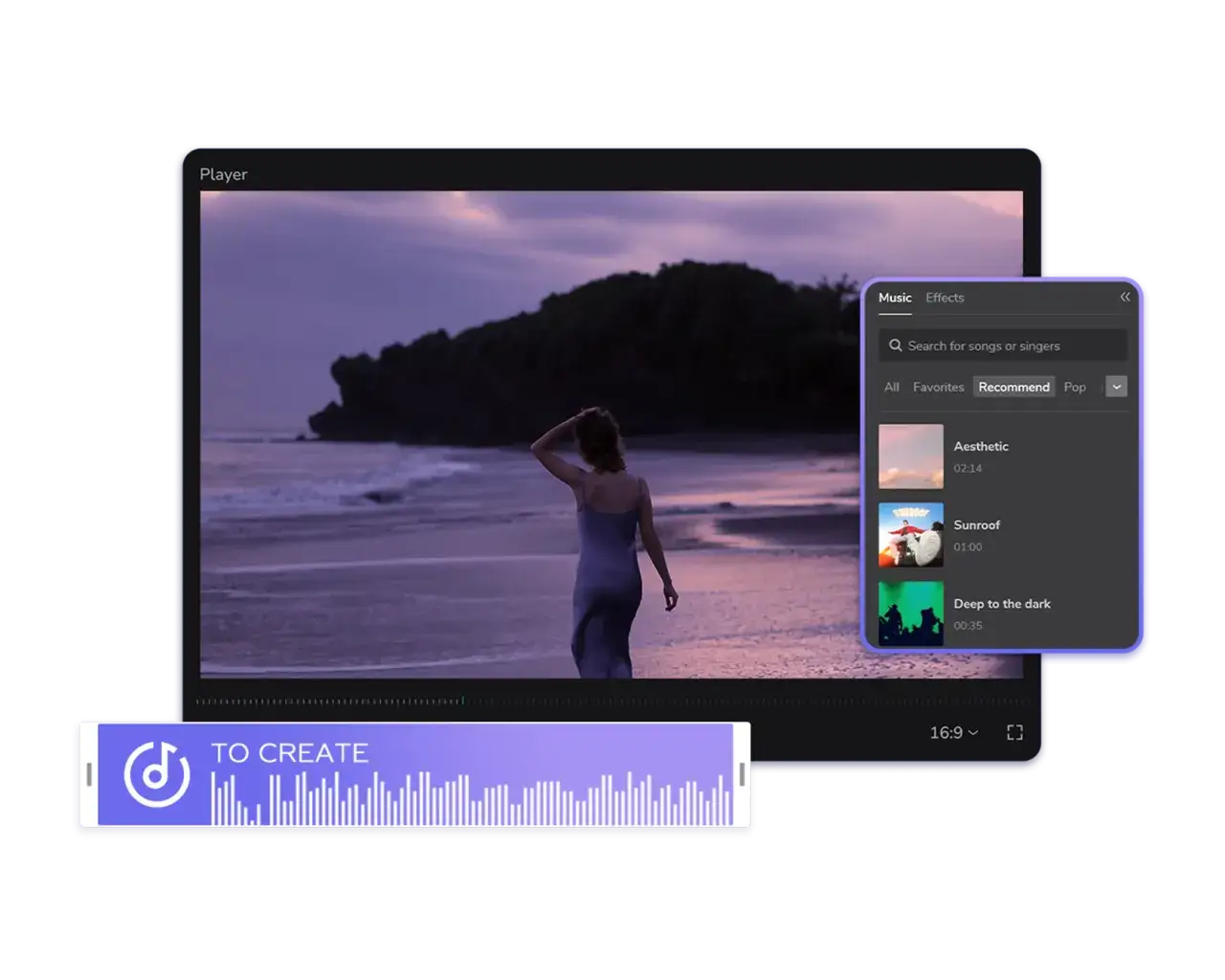Screen dimensions: 1225x980
Task: Click the left trim handle of audio clip
Action: point(89,774)
